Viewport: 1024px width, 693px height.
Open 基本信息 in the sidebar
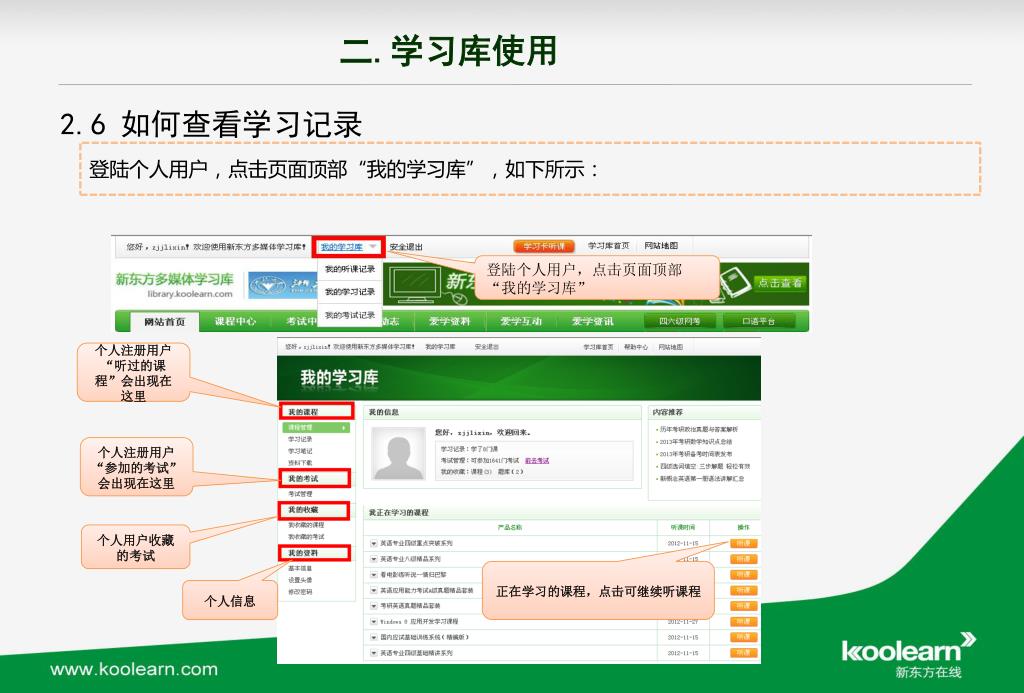click(x=300, y=568)
